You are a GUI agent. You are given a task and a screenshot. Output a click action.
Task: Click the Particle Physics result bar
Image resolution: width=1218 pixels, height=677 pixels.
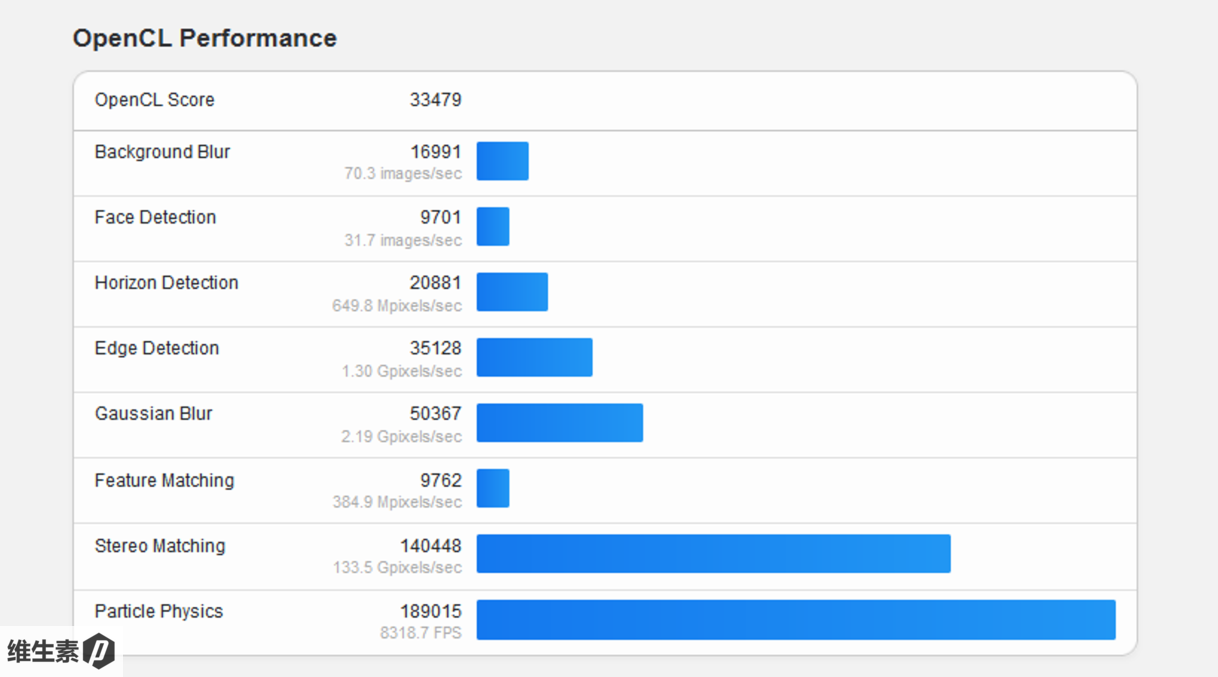795,620
